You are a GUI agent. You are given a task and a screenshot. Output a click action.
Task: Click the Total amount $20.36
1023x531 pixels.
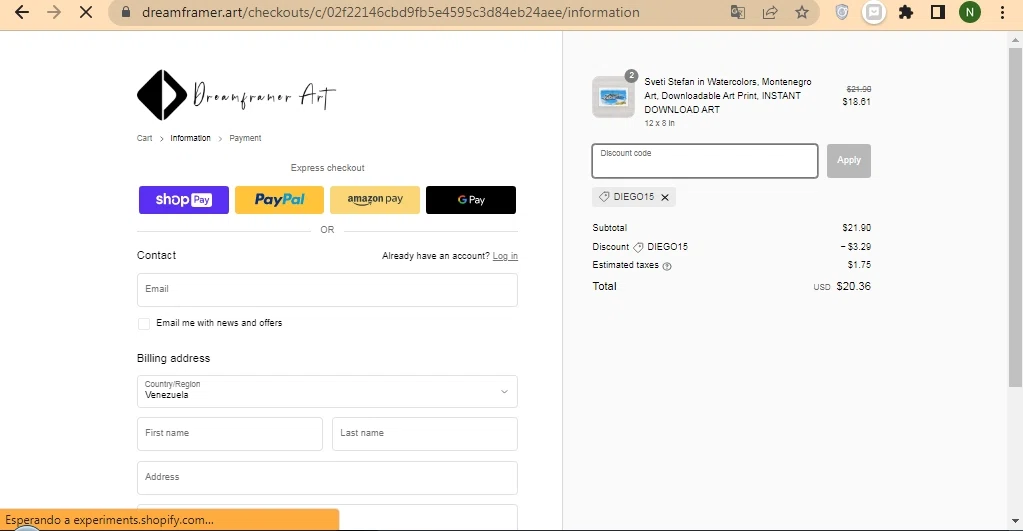click(x=853, y=286)
